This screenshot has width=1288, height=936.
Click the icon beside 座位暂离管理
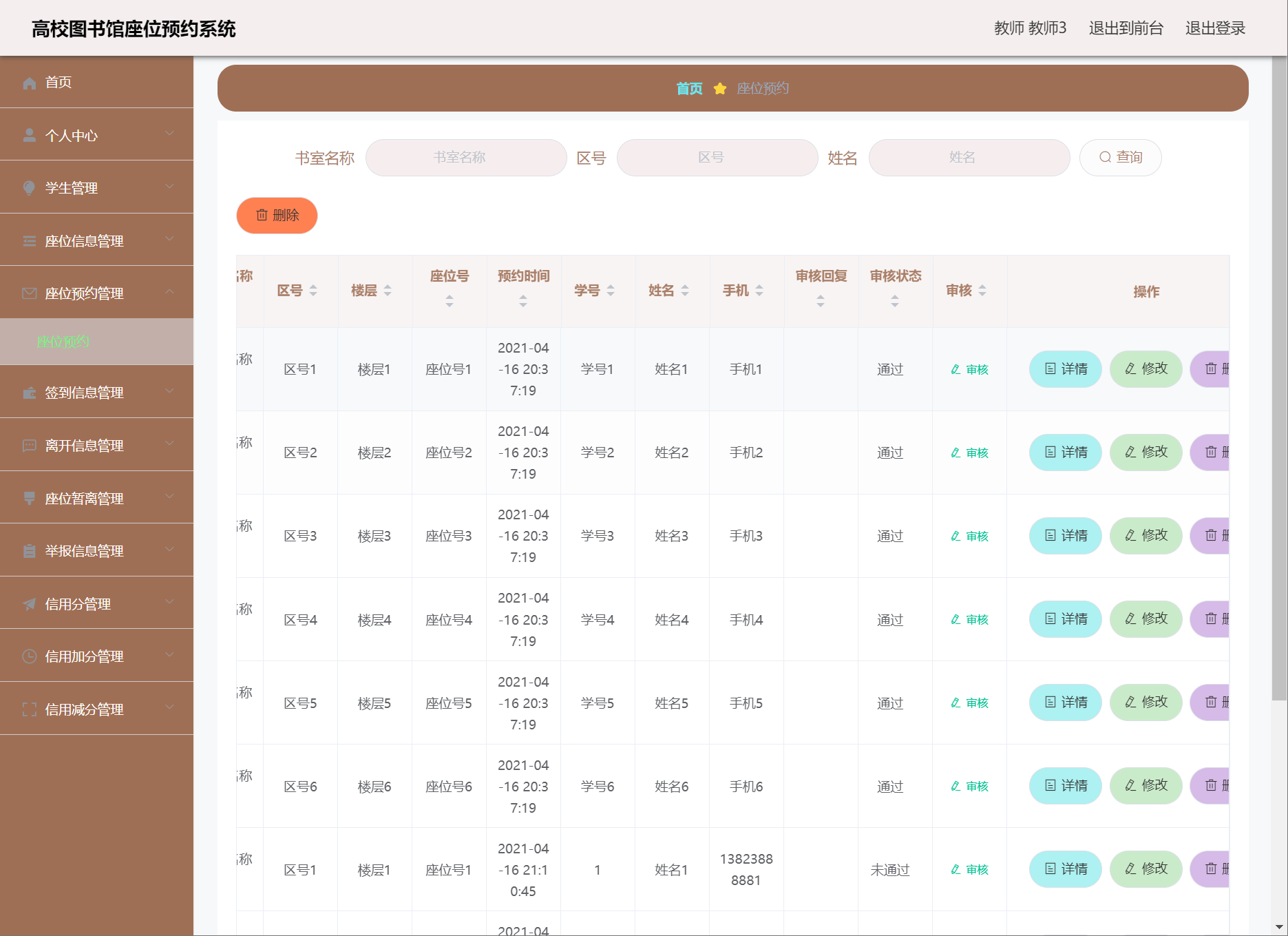(x=29, y=498)
